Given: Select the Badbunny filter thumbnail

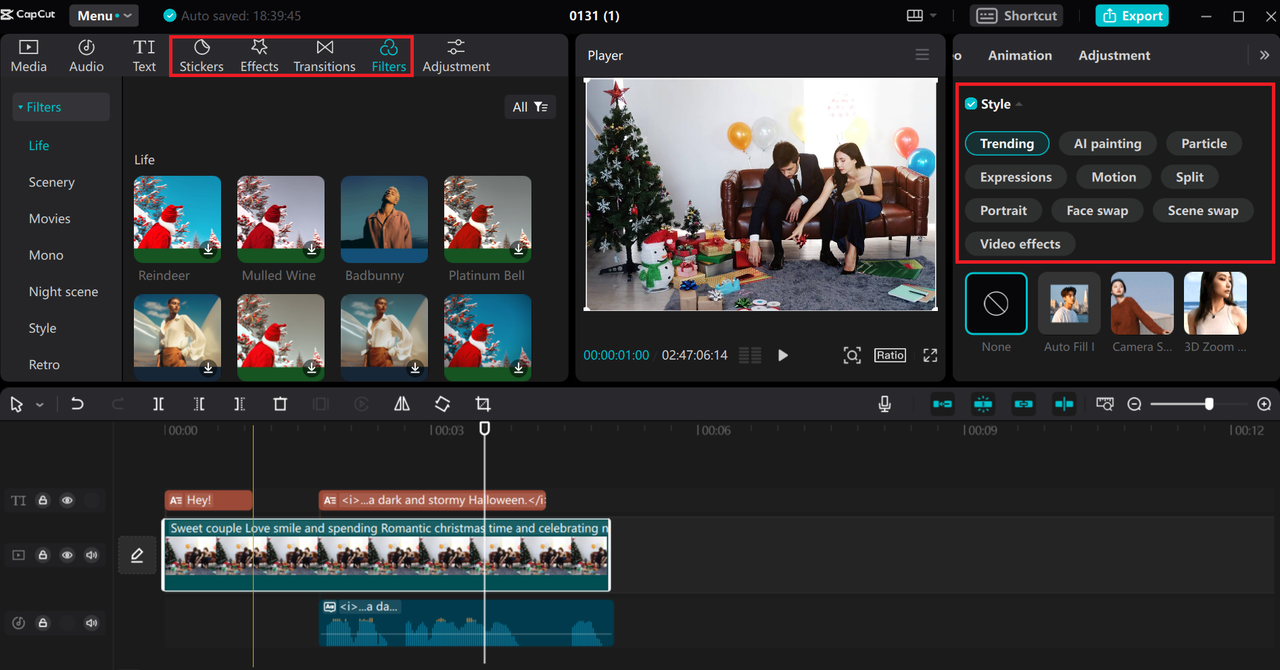Looking at the screenshot, I should pyautogui.click(x=384, y=219).
